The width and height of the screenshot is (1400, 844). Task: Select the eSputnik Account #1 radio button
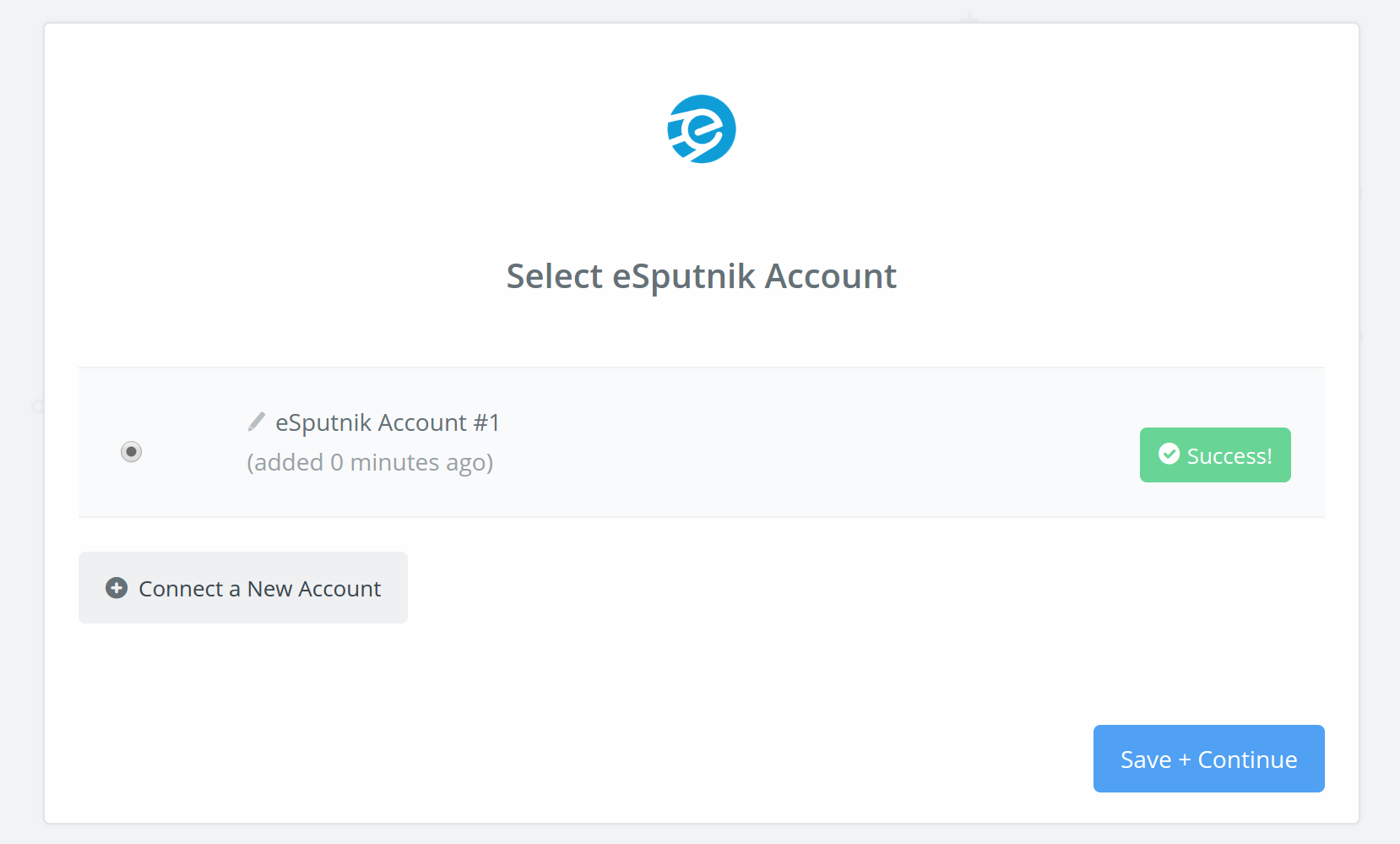point(131,452)
